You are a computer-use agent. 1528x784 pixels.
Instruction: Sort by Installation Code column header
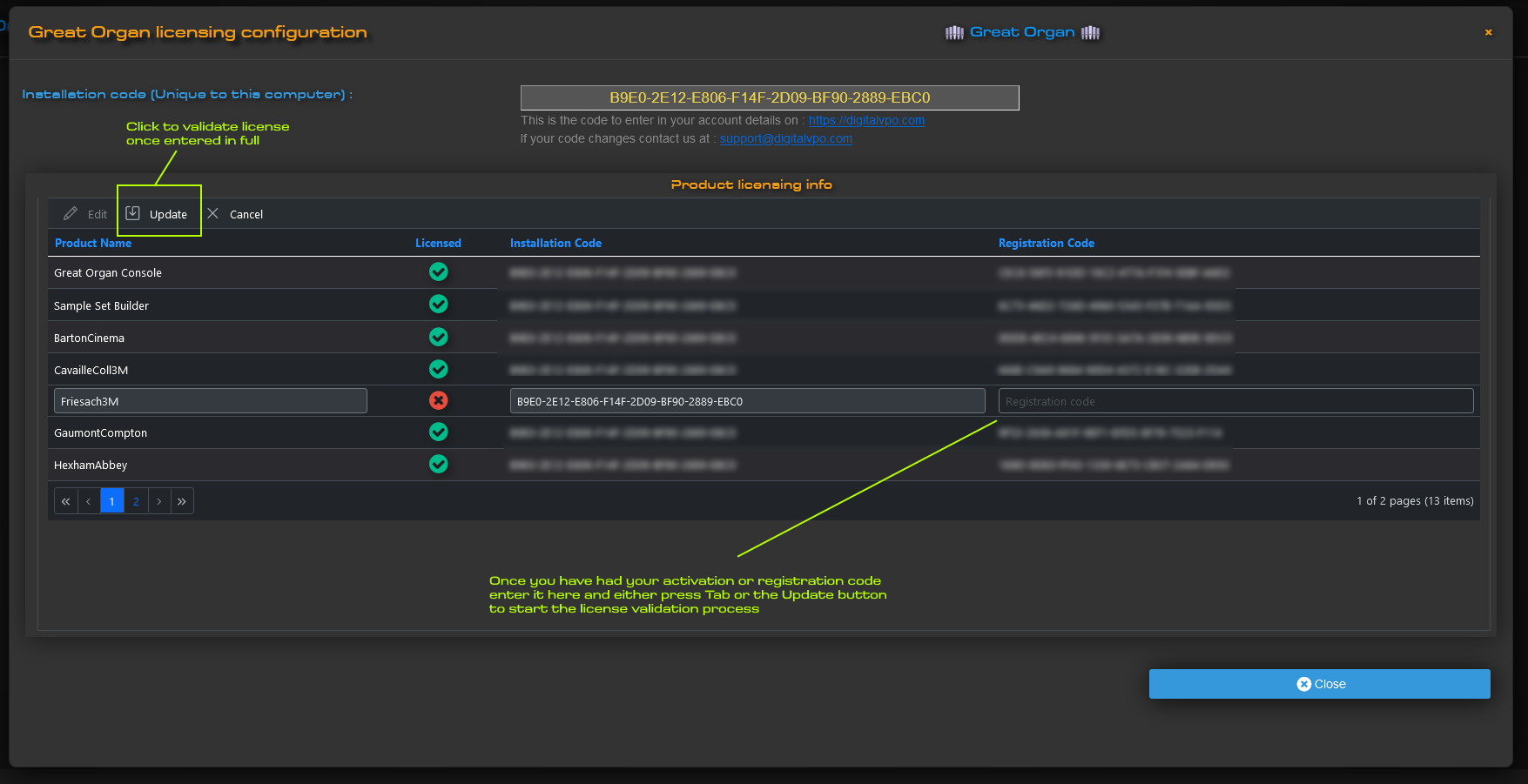(x=555, y=244)
